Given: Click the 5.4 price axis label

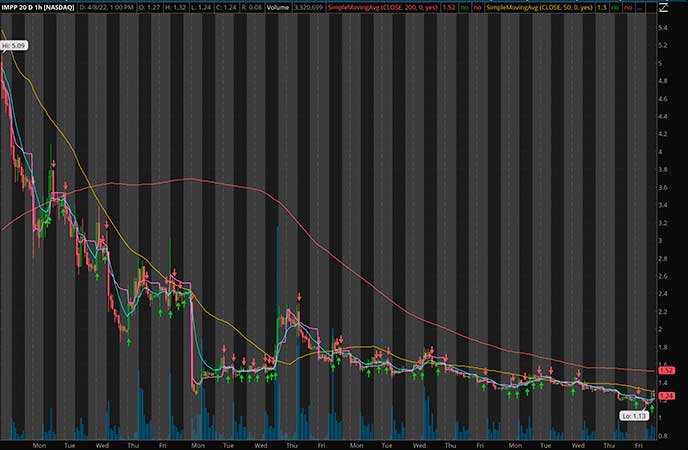Looking at the screenshot, I should coord(663,28).
